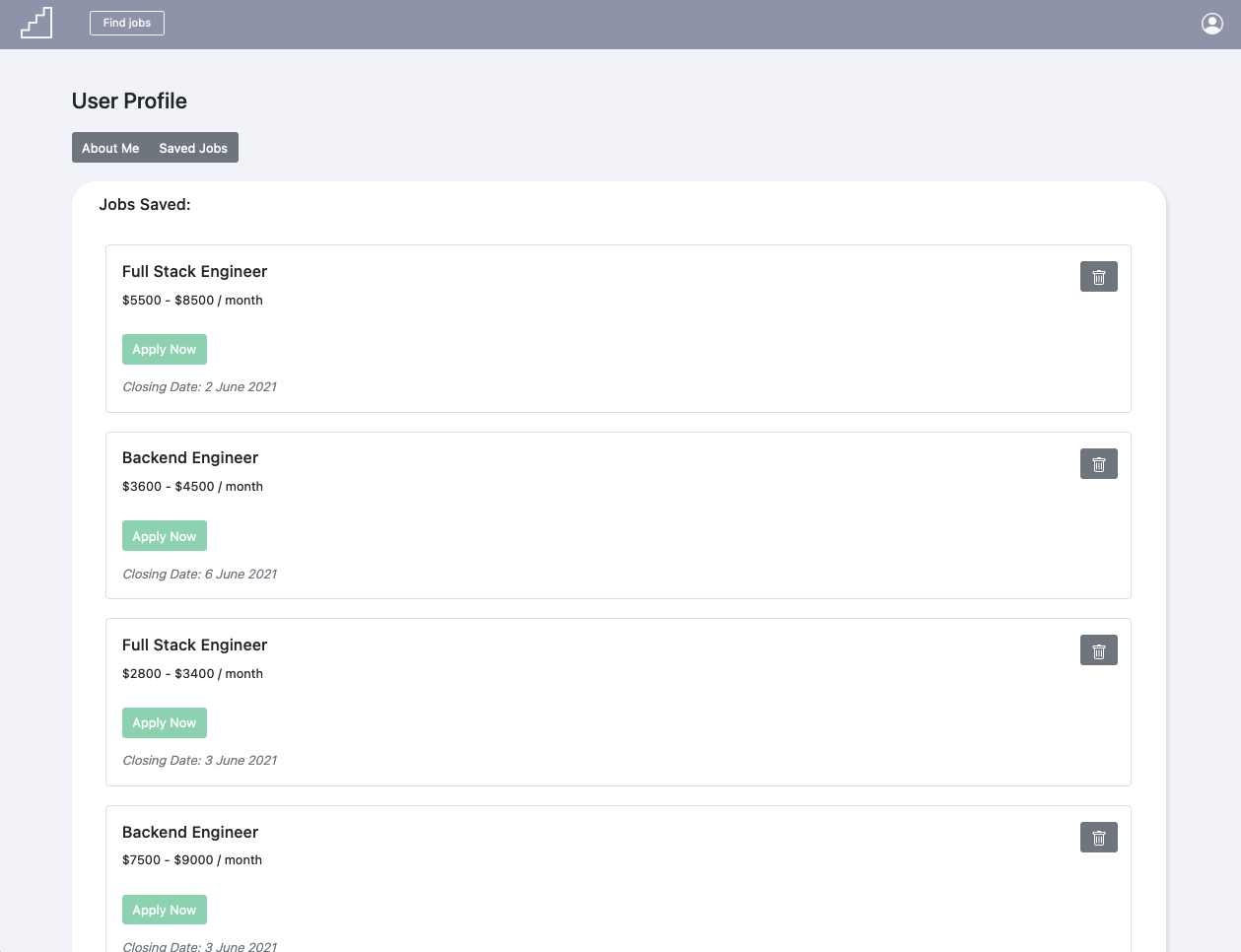This screenshot has width=1241, height=952.
Task: Select the Saved Jobs tab
Action: tap(193, 148)
